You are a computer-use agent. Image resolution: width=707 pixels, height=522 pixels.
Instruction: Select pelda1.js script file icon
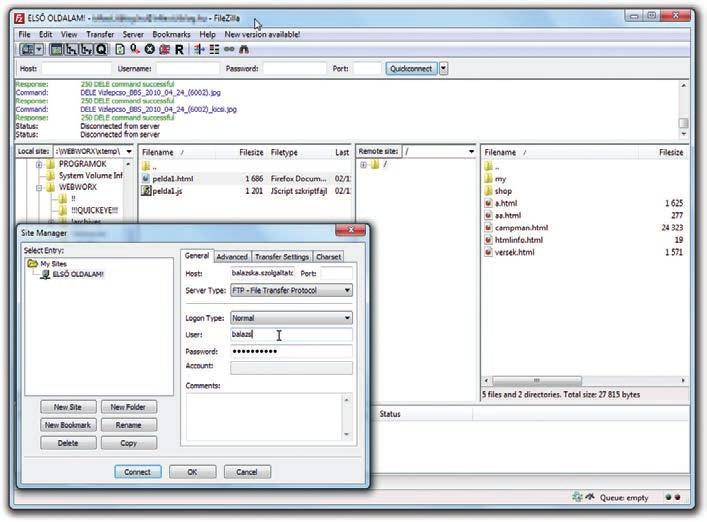pos(146,191)
